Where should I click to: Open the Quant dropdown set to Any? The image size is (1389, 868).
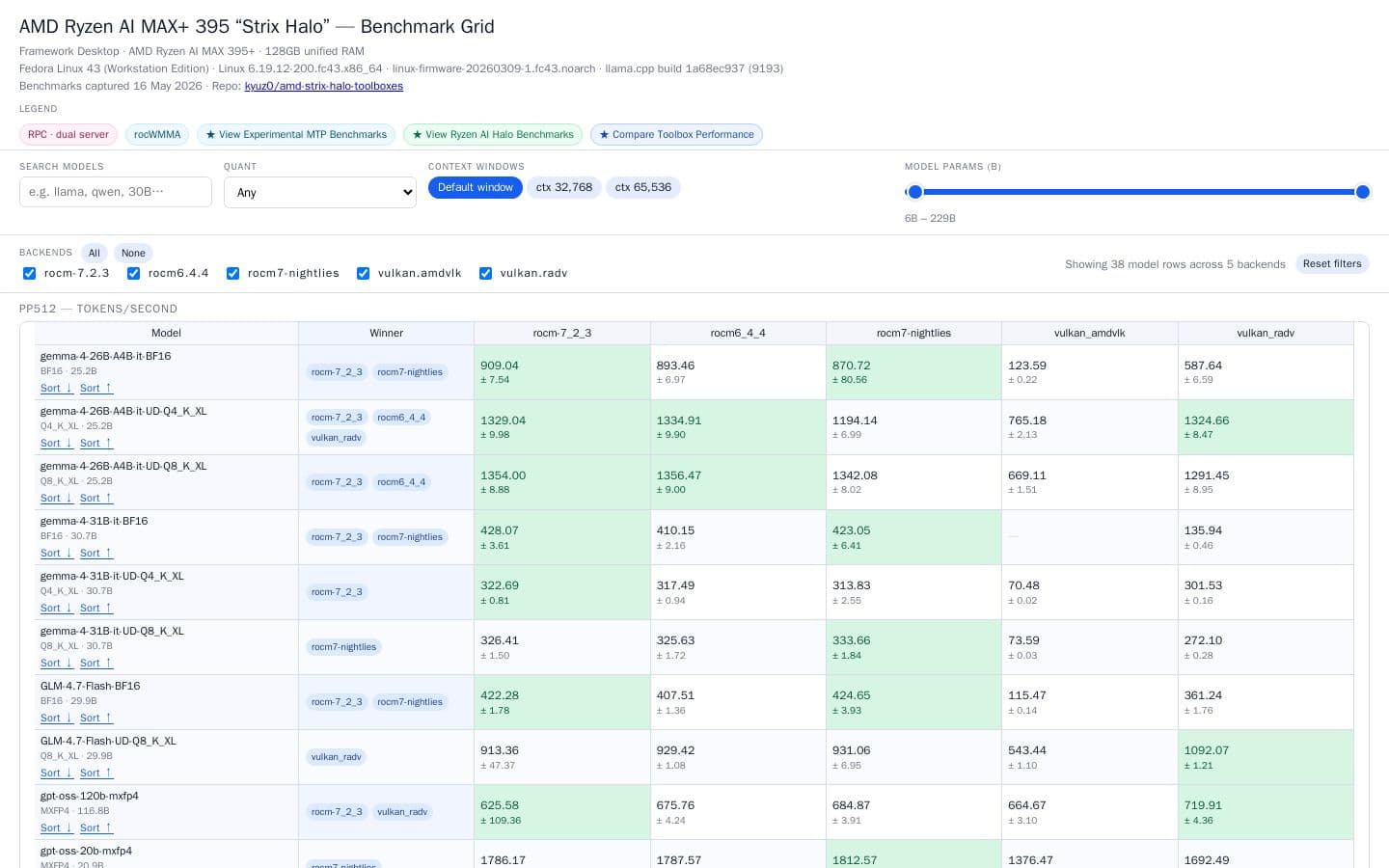320,192
